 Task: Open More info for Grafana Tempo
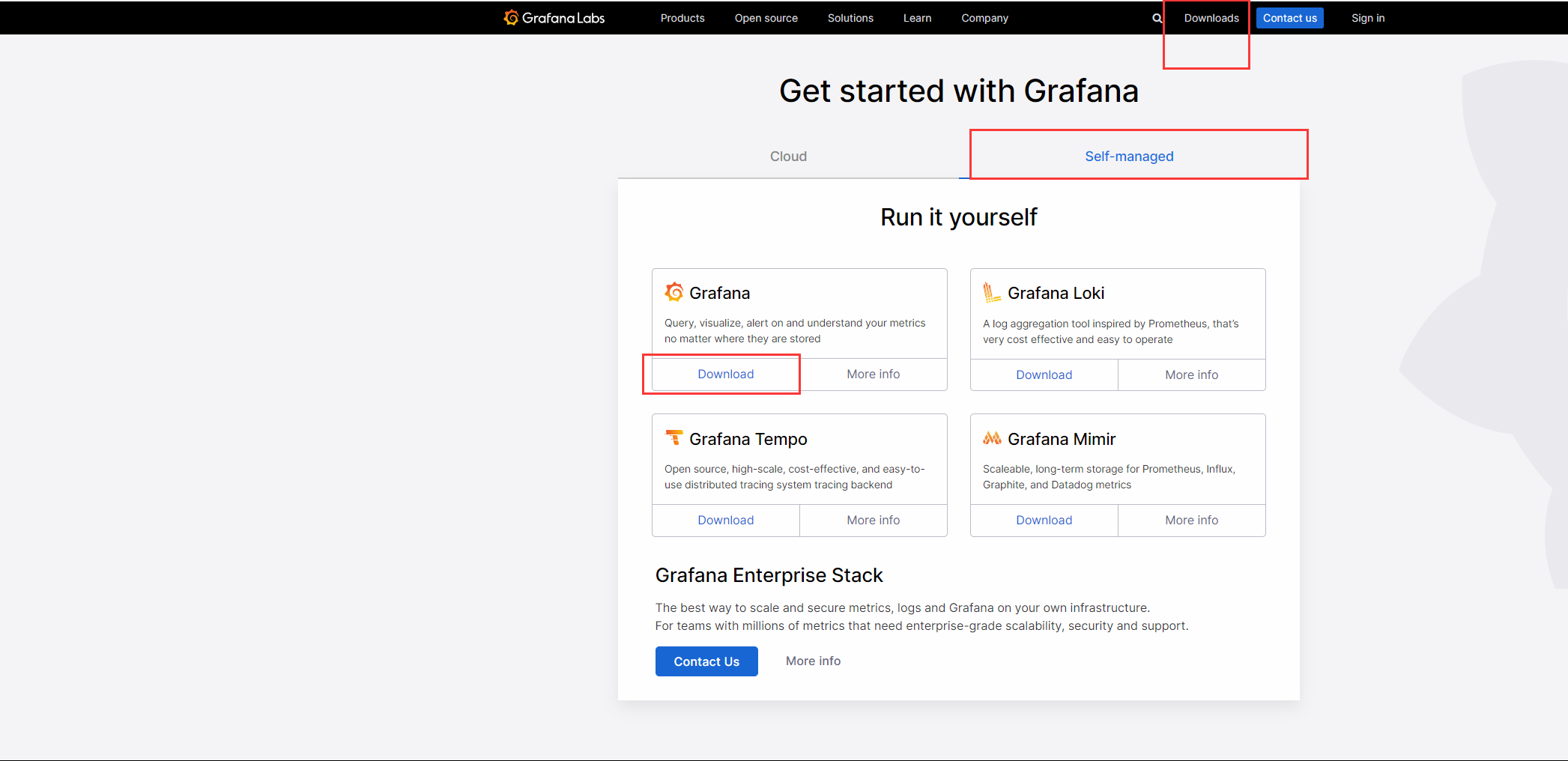[874, 520]
